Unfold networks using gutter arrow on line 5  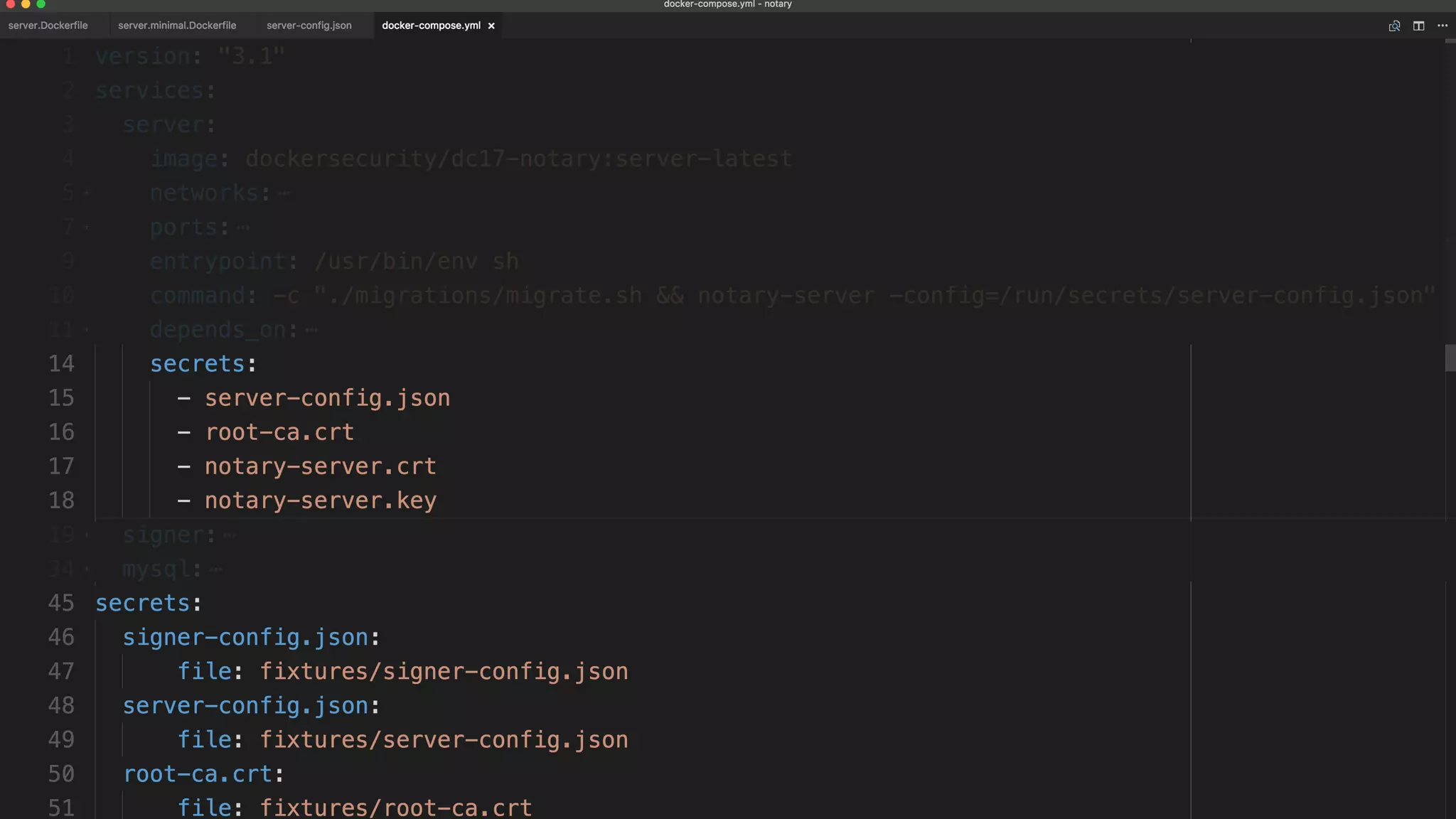pyautogui.click(x=87, y=193)
